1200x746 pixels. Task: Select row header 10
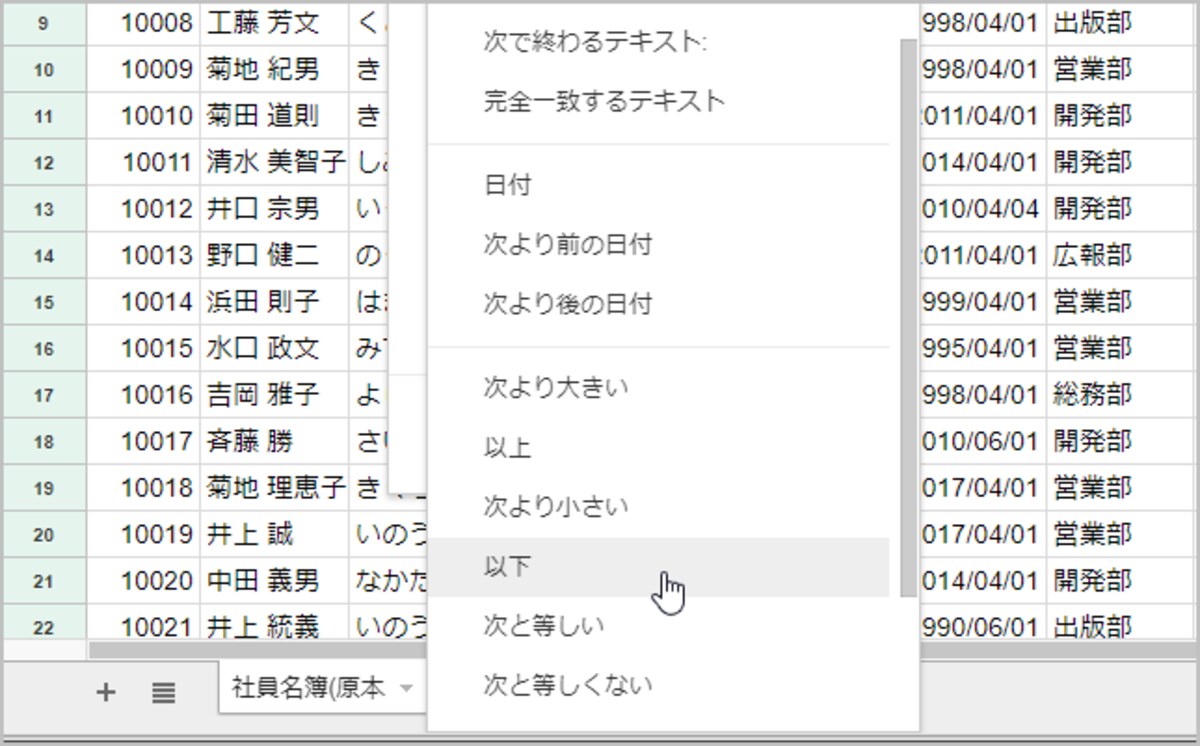(x=44, y=70)
